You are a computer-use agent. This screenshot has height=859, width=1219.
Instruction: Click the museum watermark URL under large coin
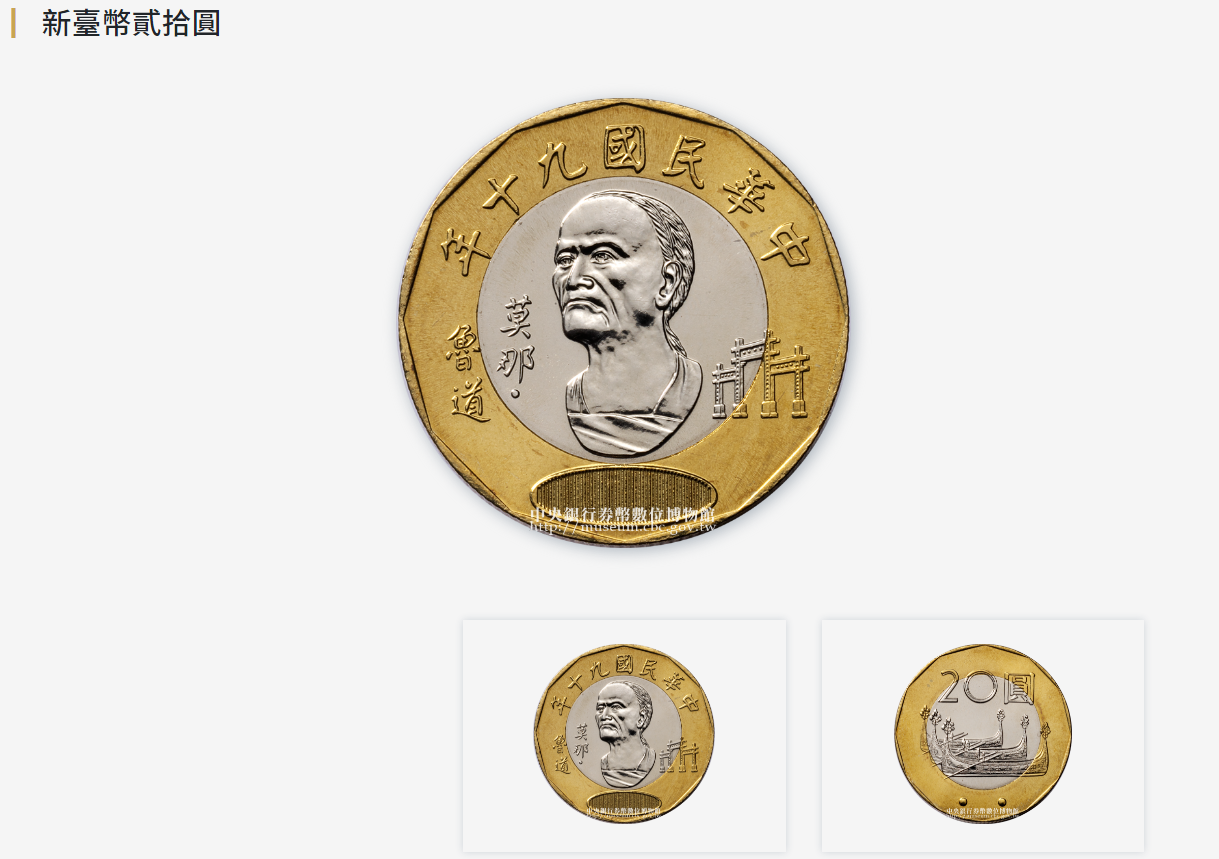click(623, 527)
